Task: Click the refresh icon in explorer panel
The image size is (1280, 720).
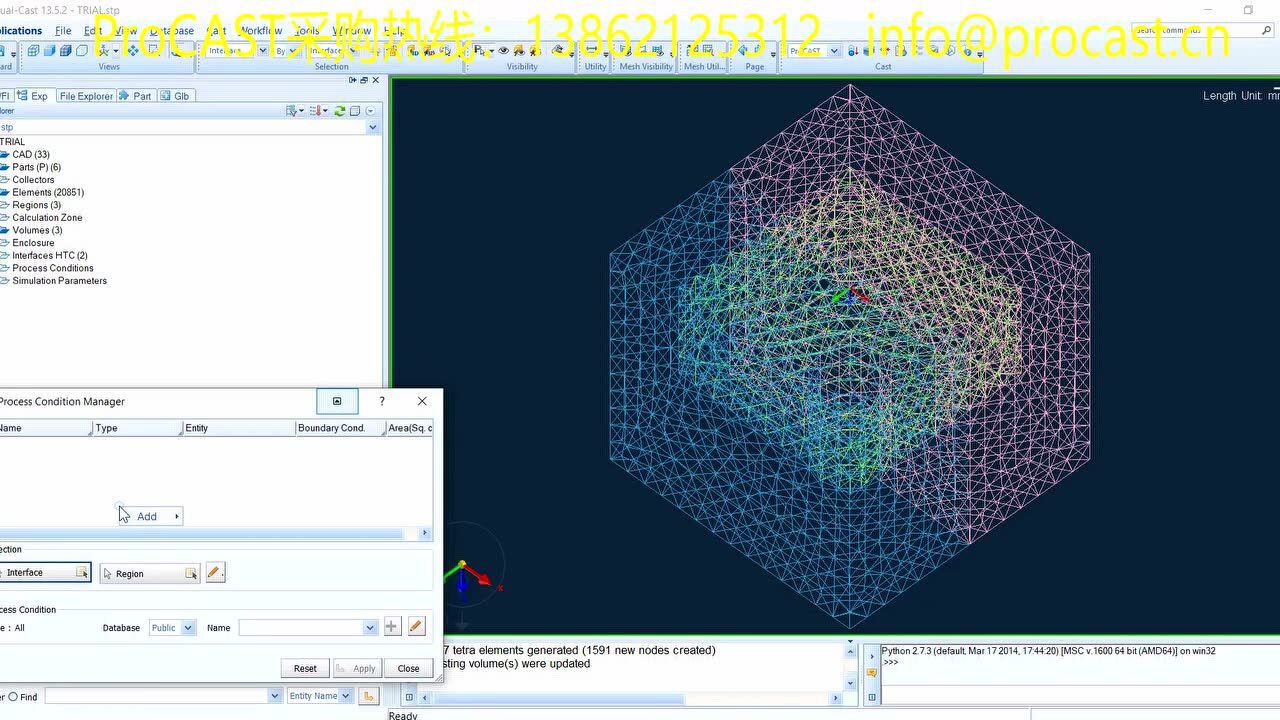Action: pyautogui.click(x=340, y=111)
